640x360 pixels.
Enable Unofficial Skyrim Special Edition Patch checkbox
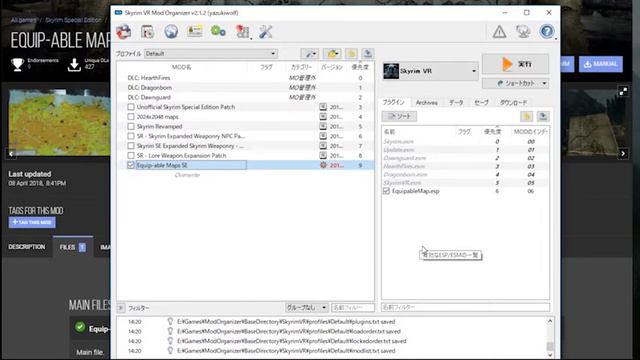click(x=131, y=107)
